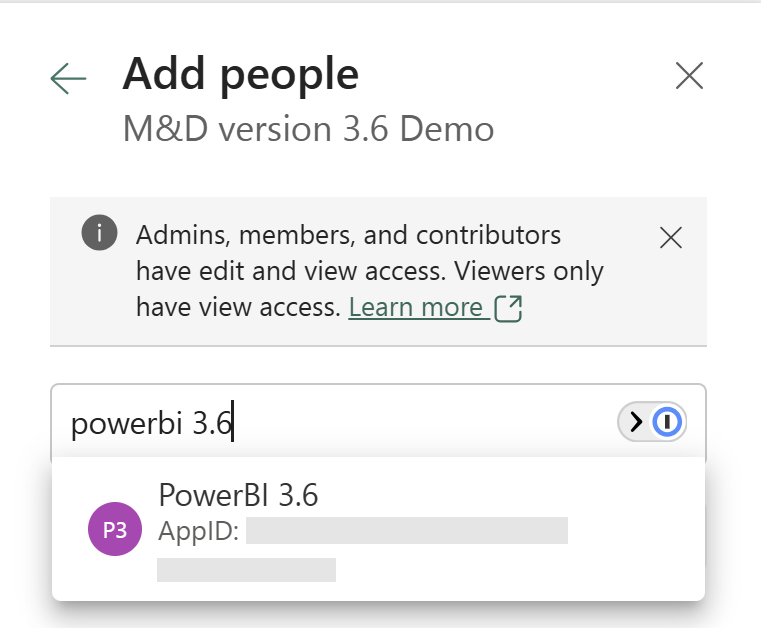761x628 pixels.
Task: Select the PowerBI 3.6 suggestion
Action: [x=378, y=529]
